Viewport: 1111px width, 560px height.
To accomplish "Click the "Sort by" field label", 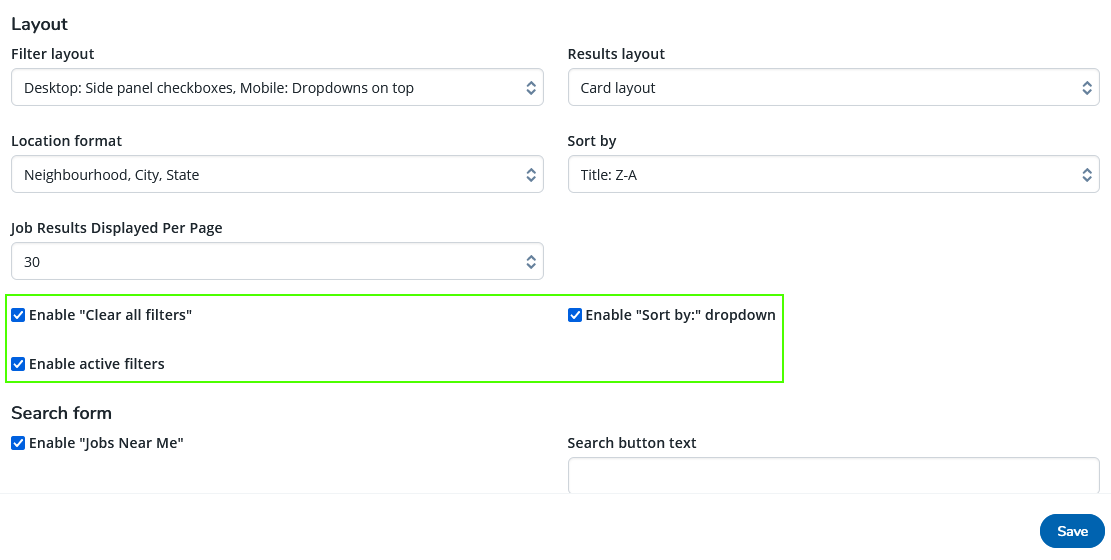I will tap(592, 141).
